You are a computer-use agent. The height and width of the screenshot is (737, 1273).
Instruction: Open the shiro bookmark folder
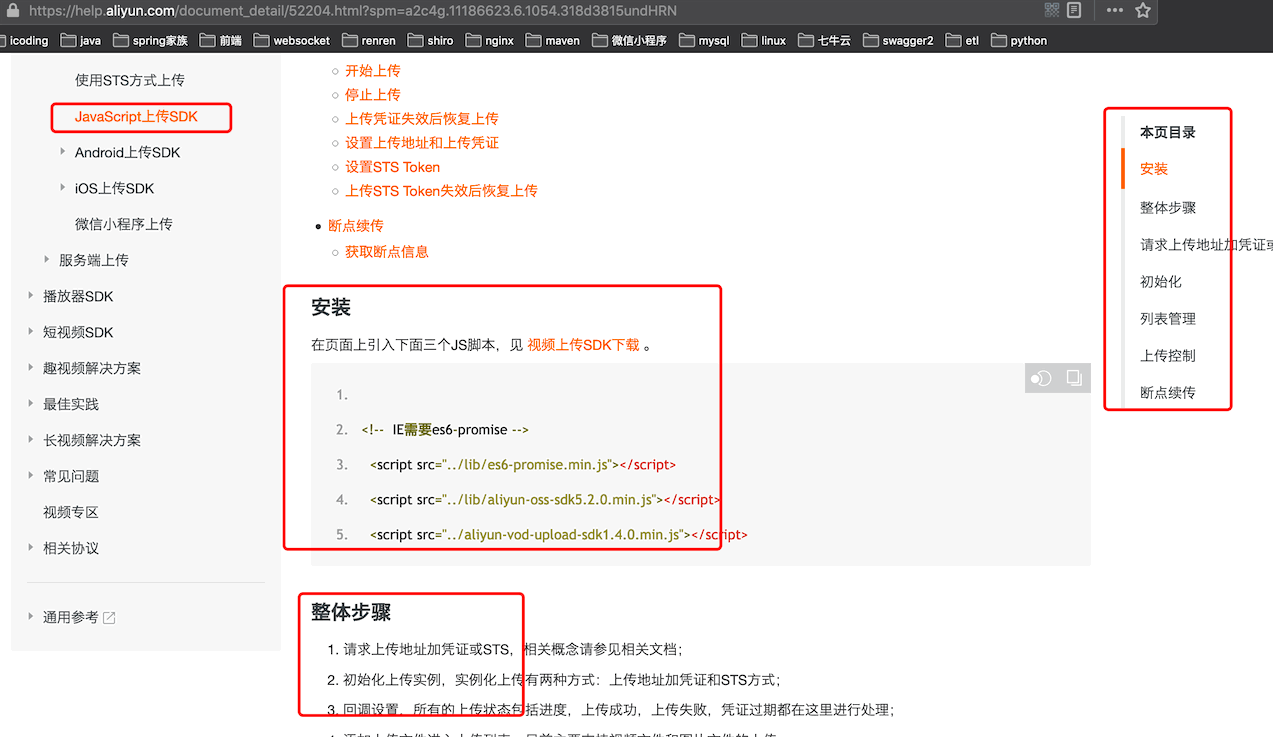(431, 41)
